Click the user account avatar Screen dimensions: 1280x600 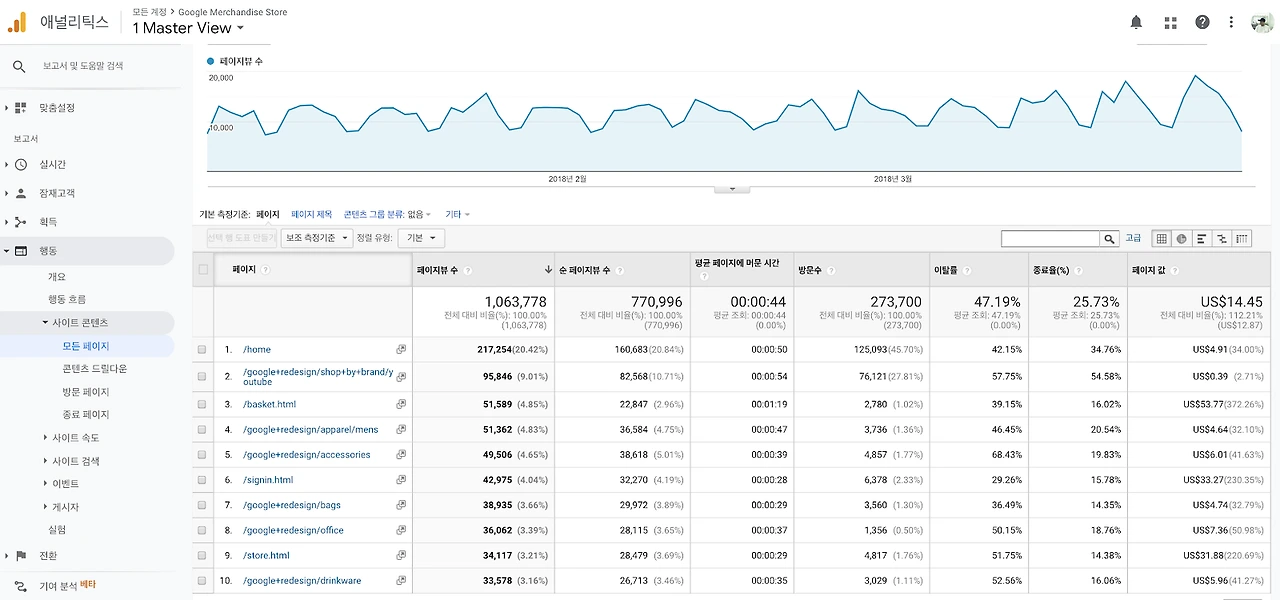click(x=1262, y=22)
